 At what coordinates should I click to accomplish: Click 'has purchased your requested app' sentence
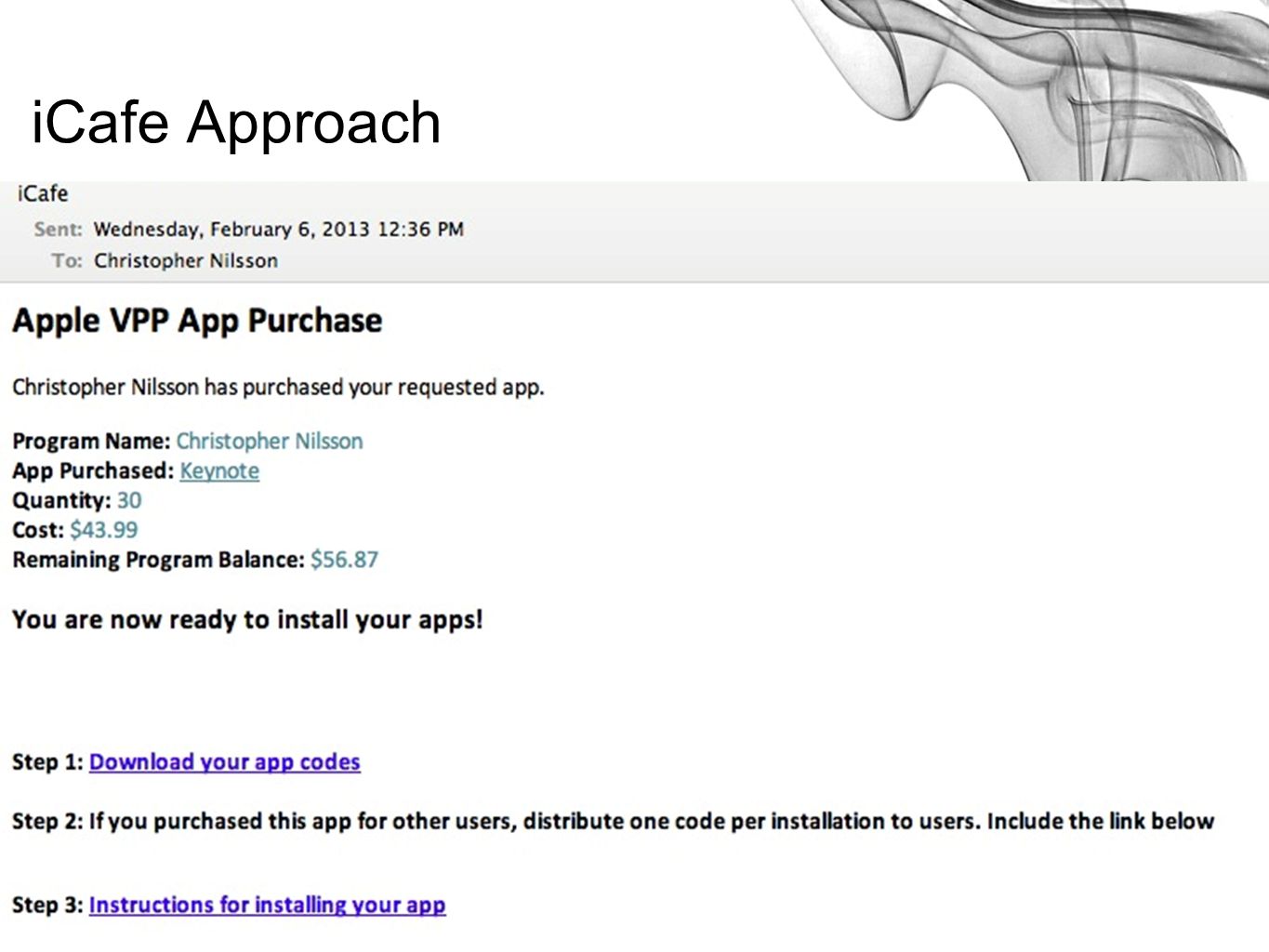pyautogui.click(x=279, y=387)
